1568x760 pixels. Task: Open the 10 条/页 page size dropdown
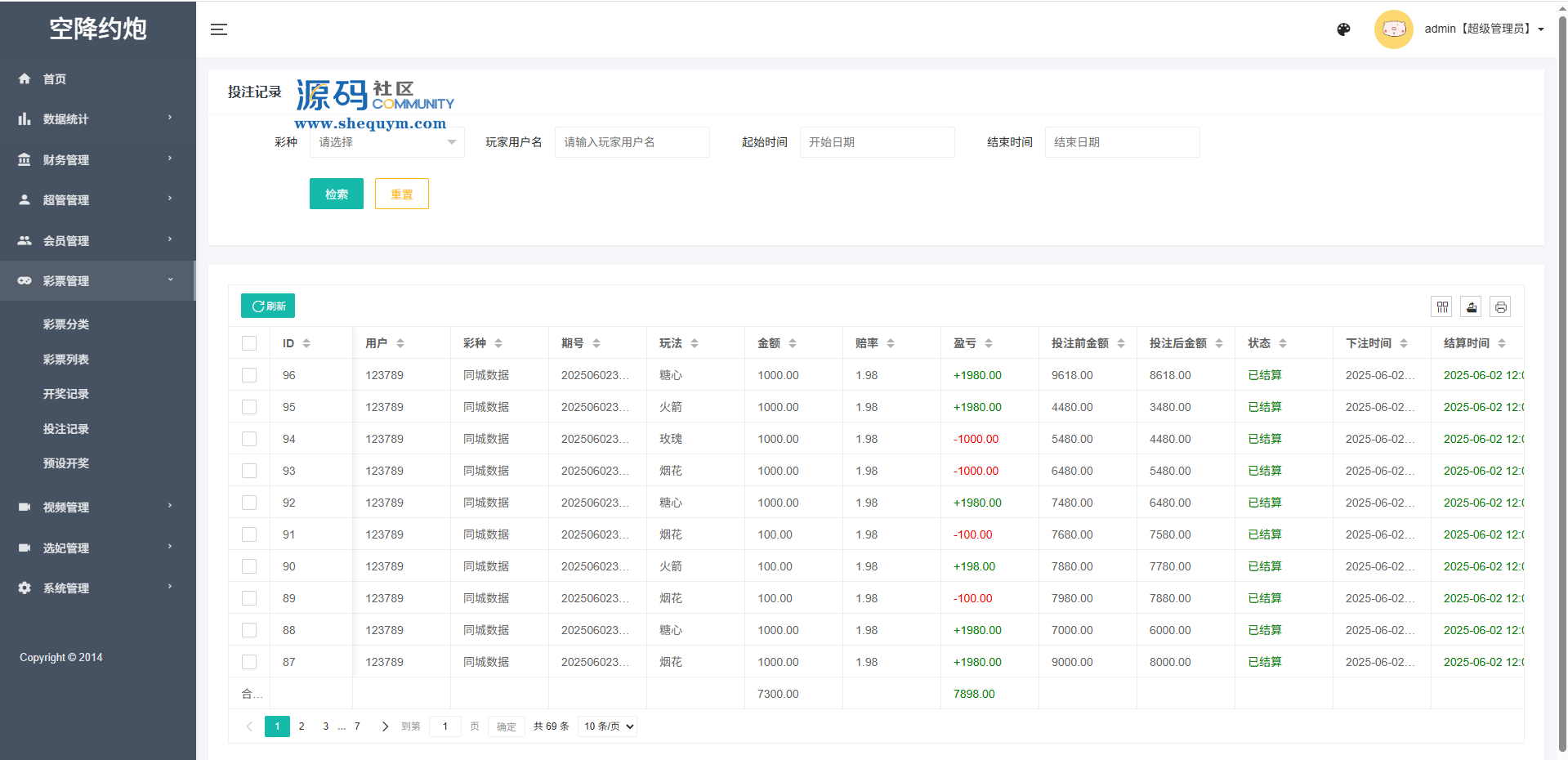pos(608,726)
